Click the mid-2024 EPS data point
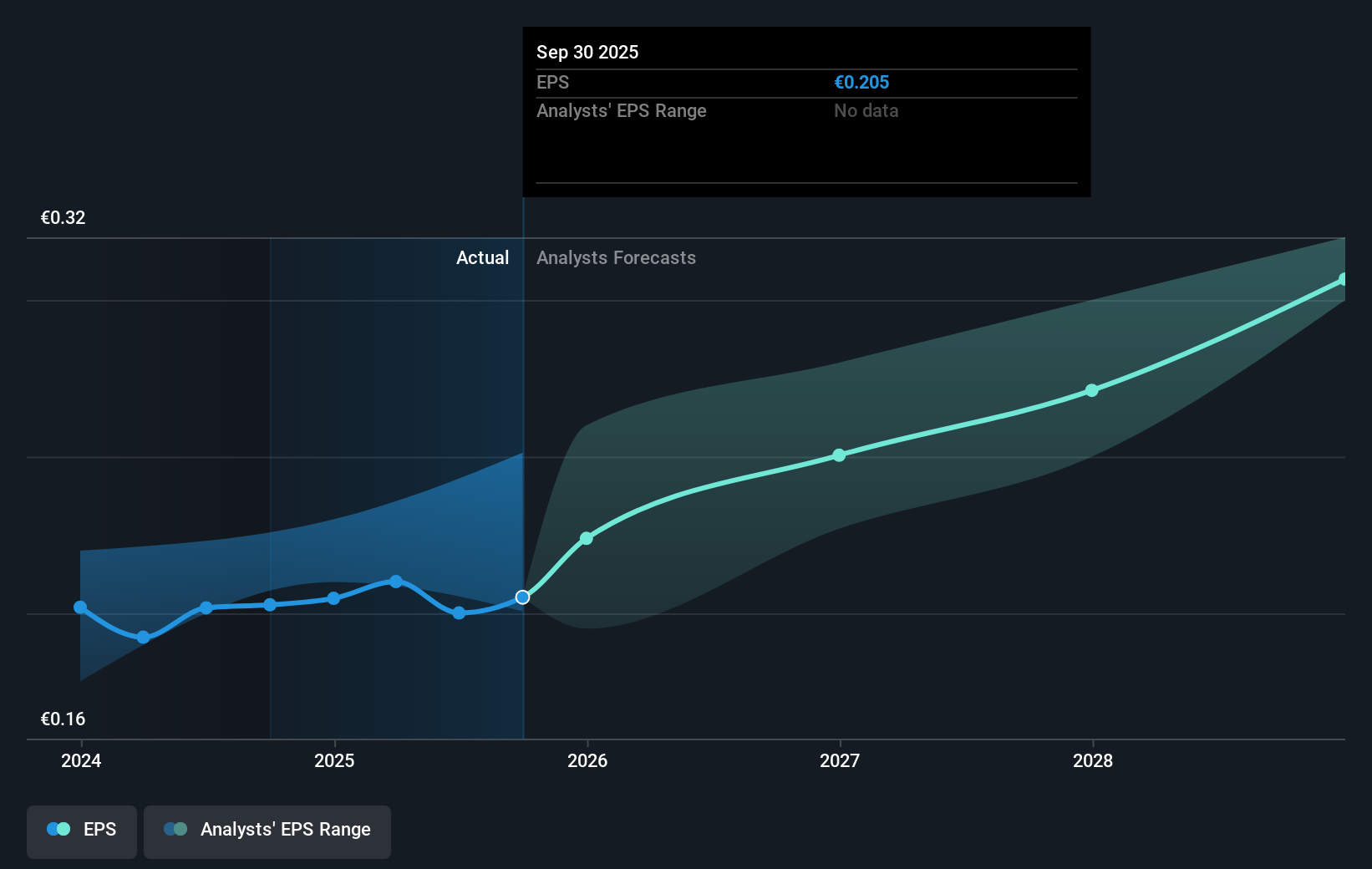This screenshot has width=1372, height=869. pyautogui.click(x=206, y=607)
